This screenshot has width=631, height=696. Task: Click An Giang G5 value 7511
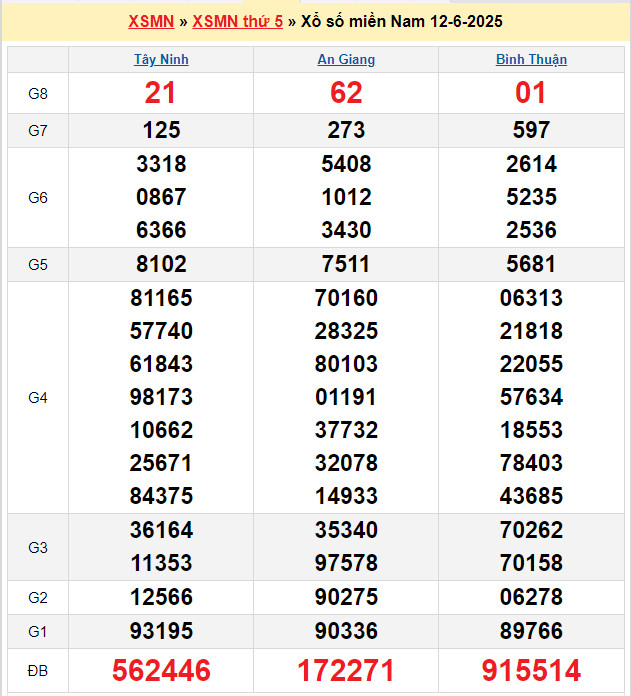click(346, 264)
